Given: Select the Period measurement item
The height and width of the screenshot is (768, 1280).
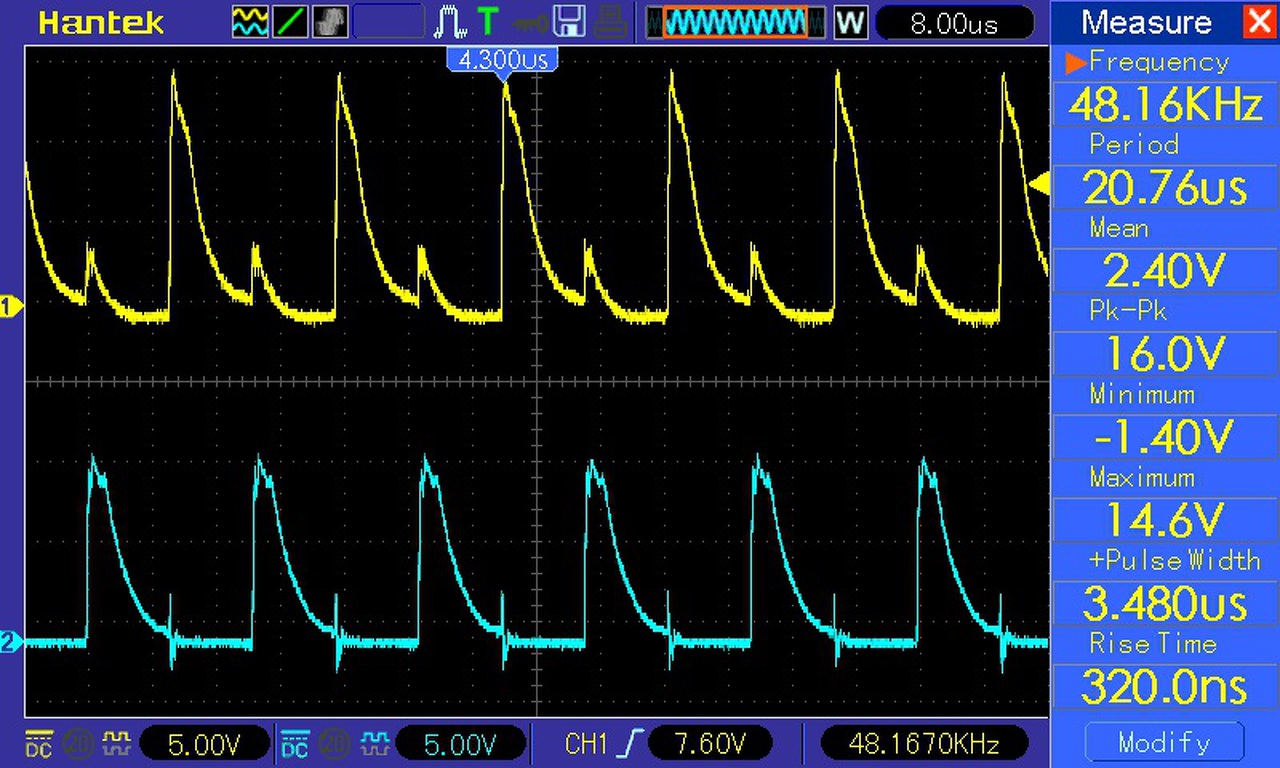Looking at the screenshot, I should pyautogui.click(x=1134, y=145).
